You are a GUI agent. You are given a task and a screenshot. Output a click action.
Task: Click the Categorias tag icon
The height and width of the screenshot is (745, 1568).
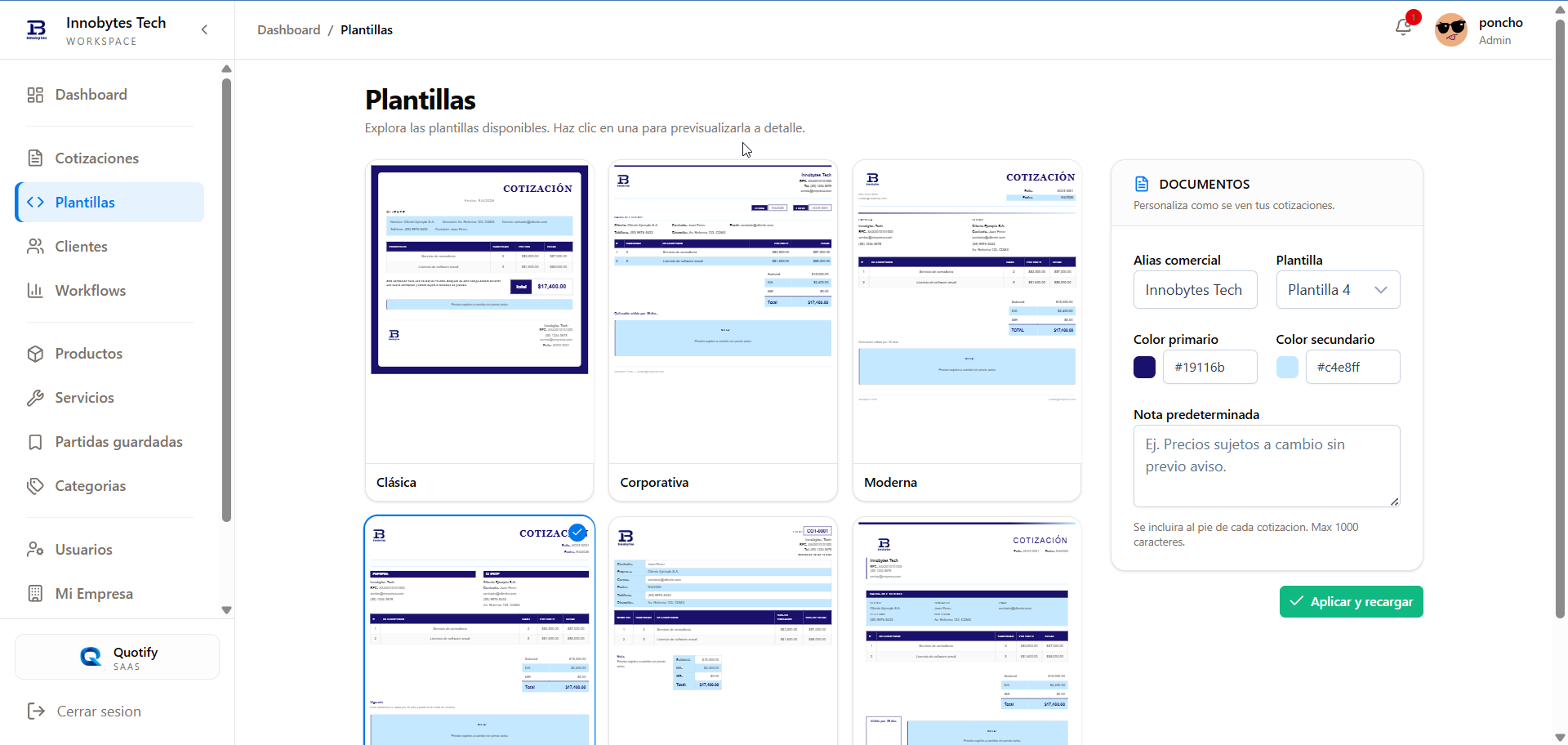pyautogui.click(x=35, y=486)
